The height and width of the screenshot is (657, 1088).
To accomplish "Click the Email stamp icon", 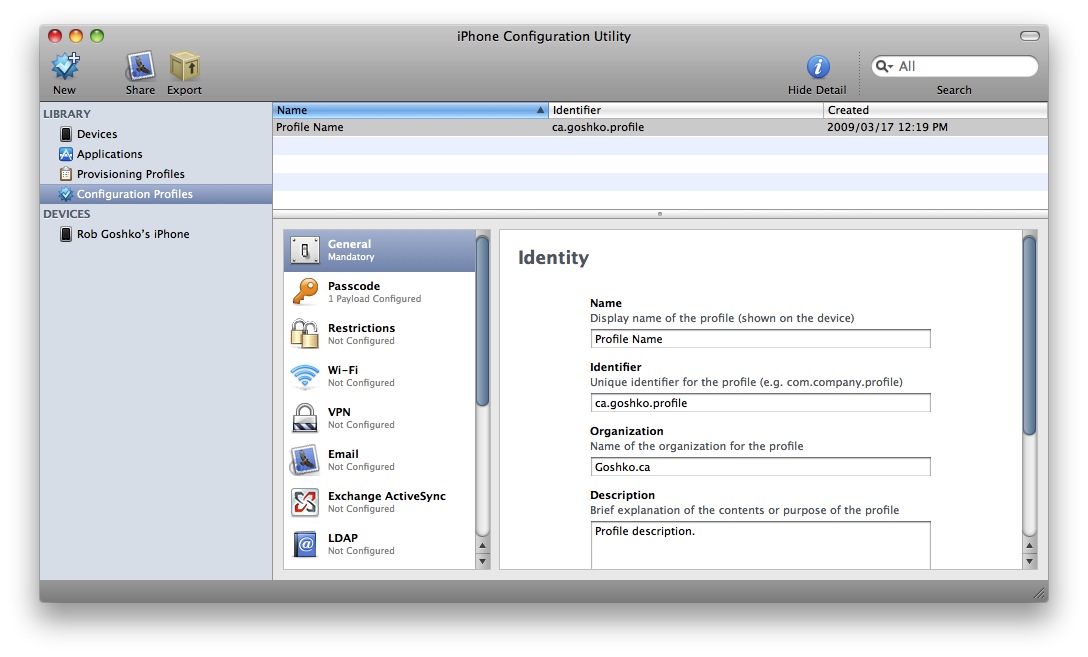I will [305, 460].
